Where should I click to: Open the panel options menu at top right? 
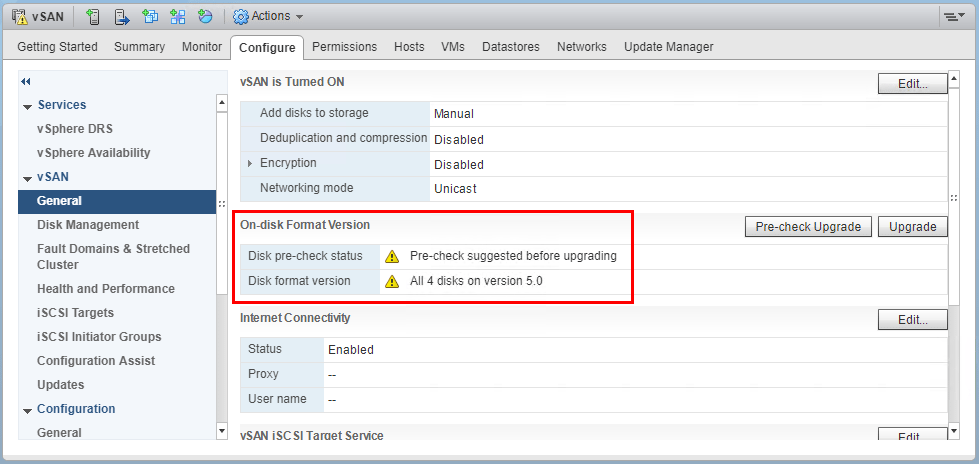pyautogui.click(x=953, y=17)
